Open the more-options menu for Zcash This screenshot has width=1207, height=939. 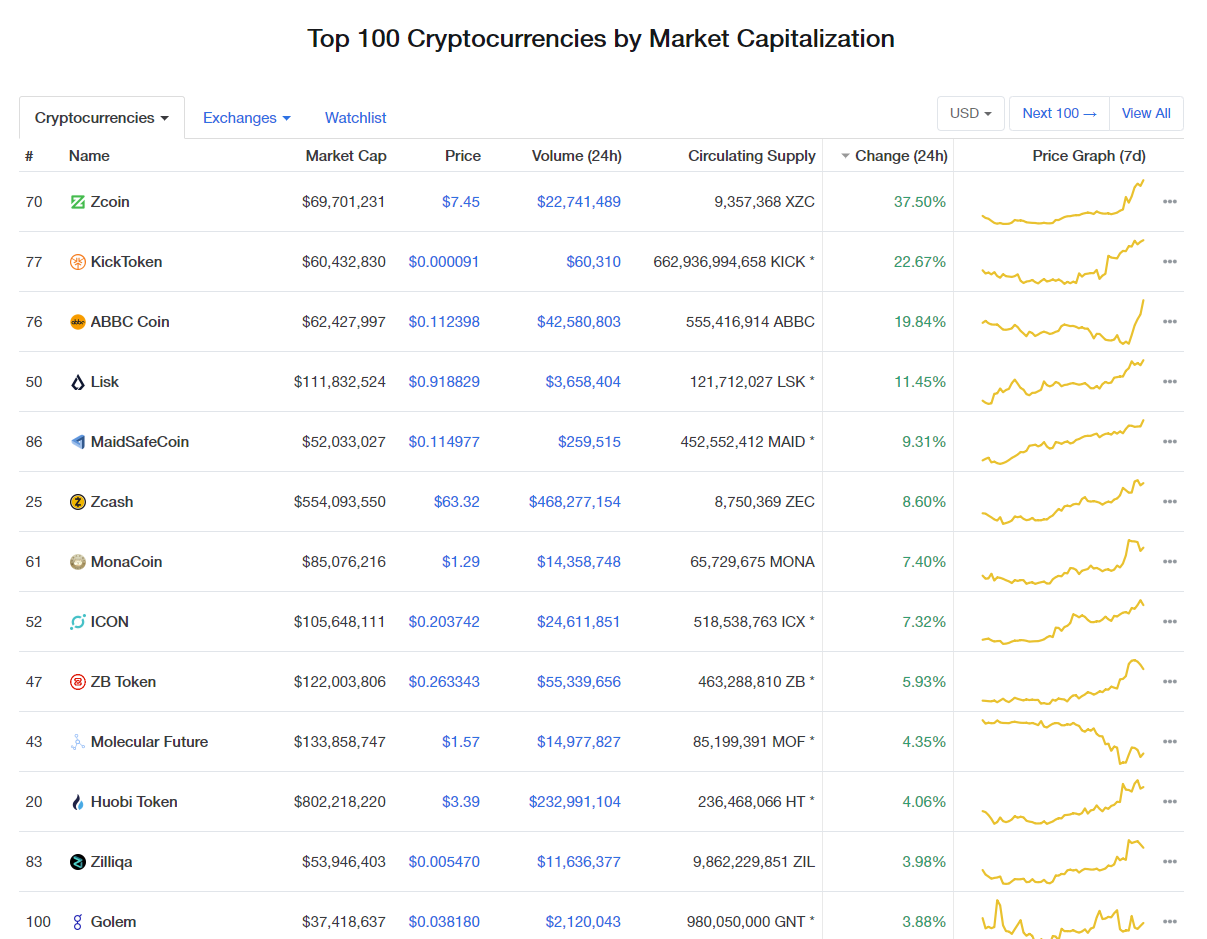[1170, 502]
